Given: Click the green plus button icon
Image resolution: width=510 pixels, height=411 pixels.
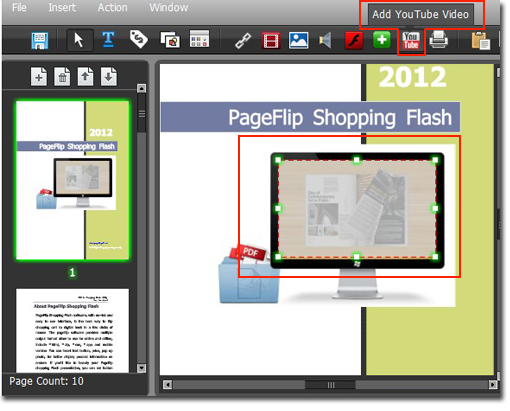Looking at the screenshot, I should pyautogui.click(x=382, y=40).
